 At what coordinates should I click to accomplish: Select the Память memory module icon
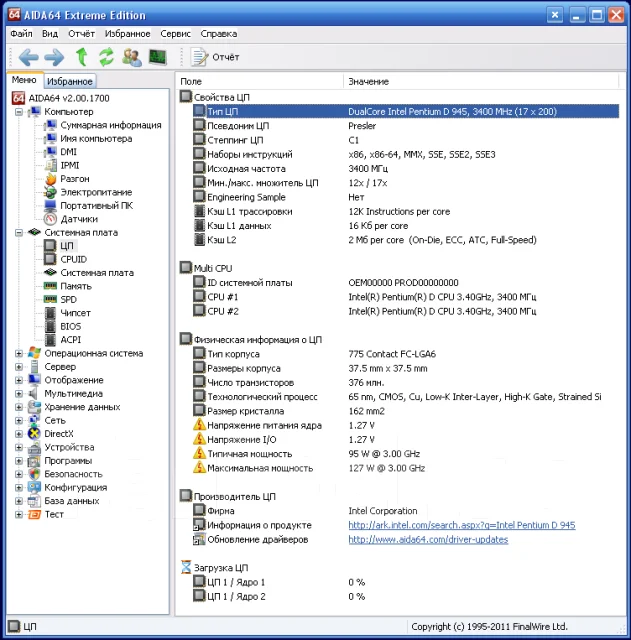pos(50,286)
